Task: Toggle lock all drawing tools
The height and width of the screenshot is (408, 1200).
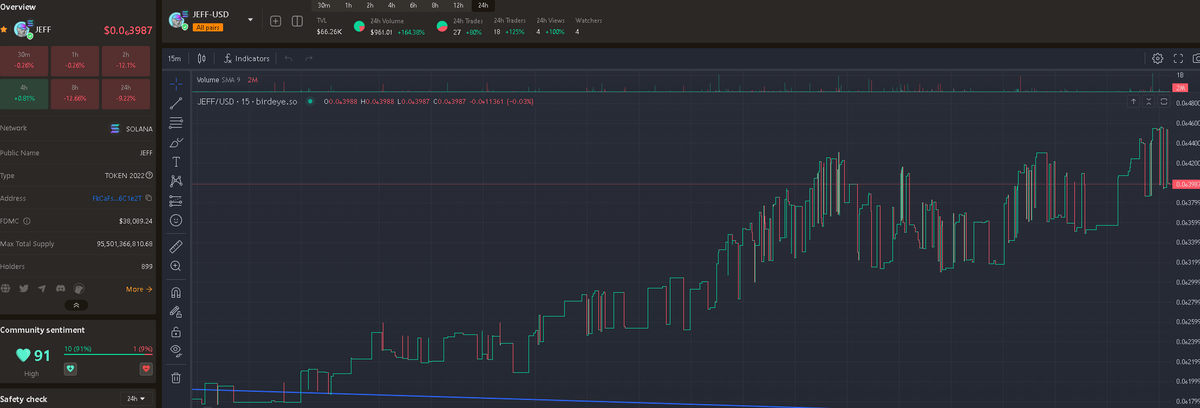Action: coord(176,331)
